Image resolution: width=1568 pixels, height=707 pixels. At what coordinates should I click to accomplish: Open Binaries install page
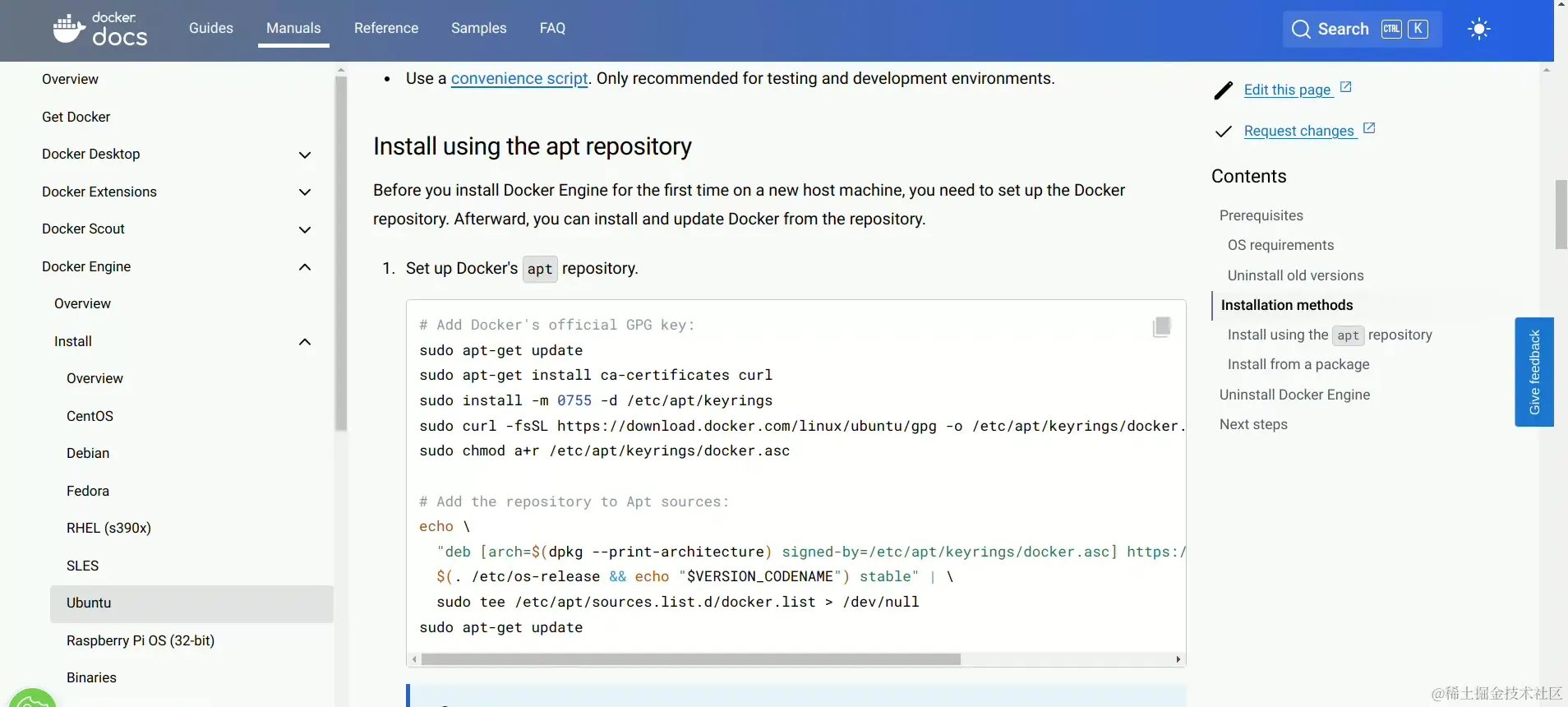click(x=92, y=677)
